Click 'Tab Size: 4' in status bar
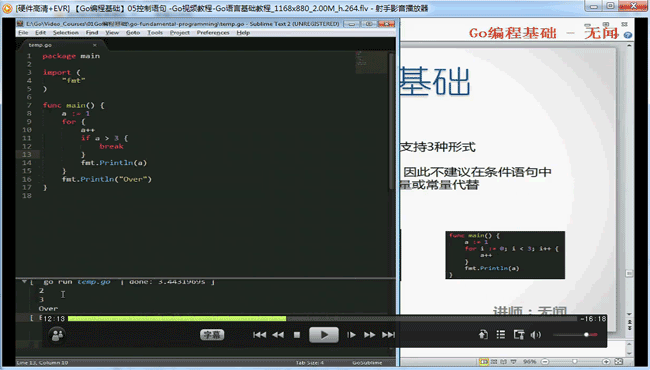The width and height of the screenshot is (650, 370). (x=310, y=363)
